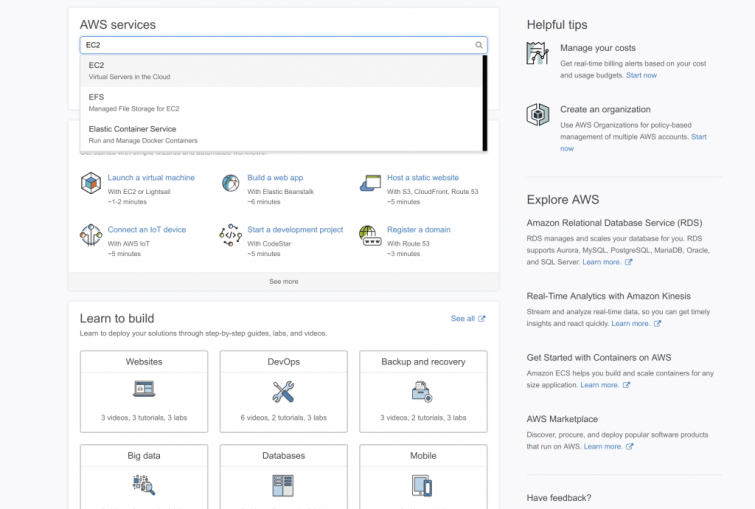Click the Register a domain globe icon
Viewport: 755px width, 509px height.
370,235
